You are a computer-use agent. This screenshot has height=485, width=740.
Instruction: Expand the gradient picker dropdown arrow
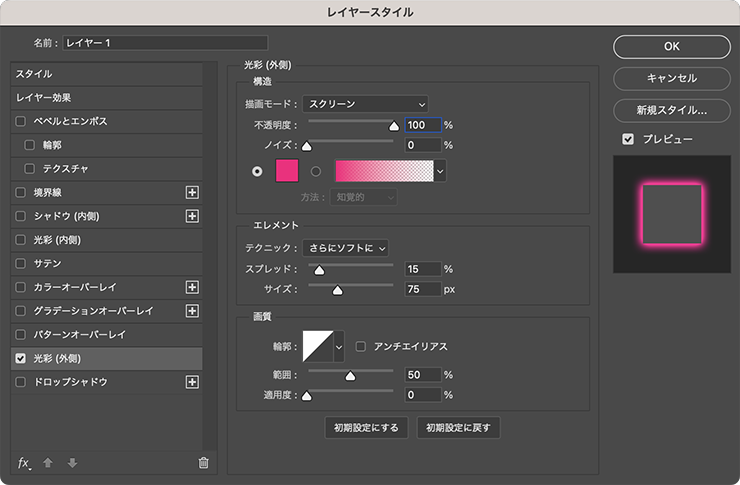(x=440, y=171)
